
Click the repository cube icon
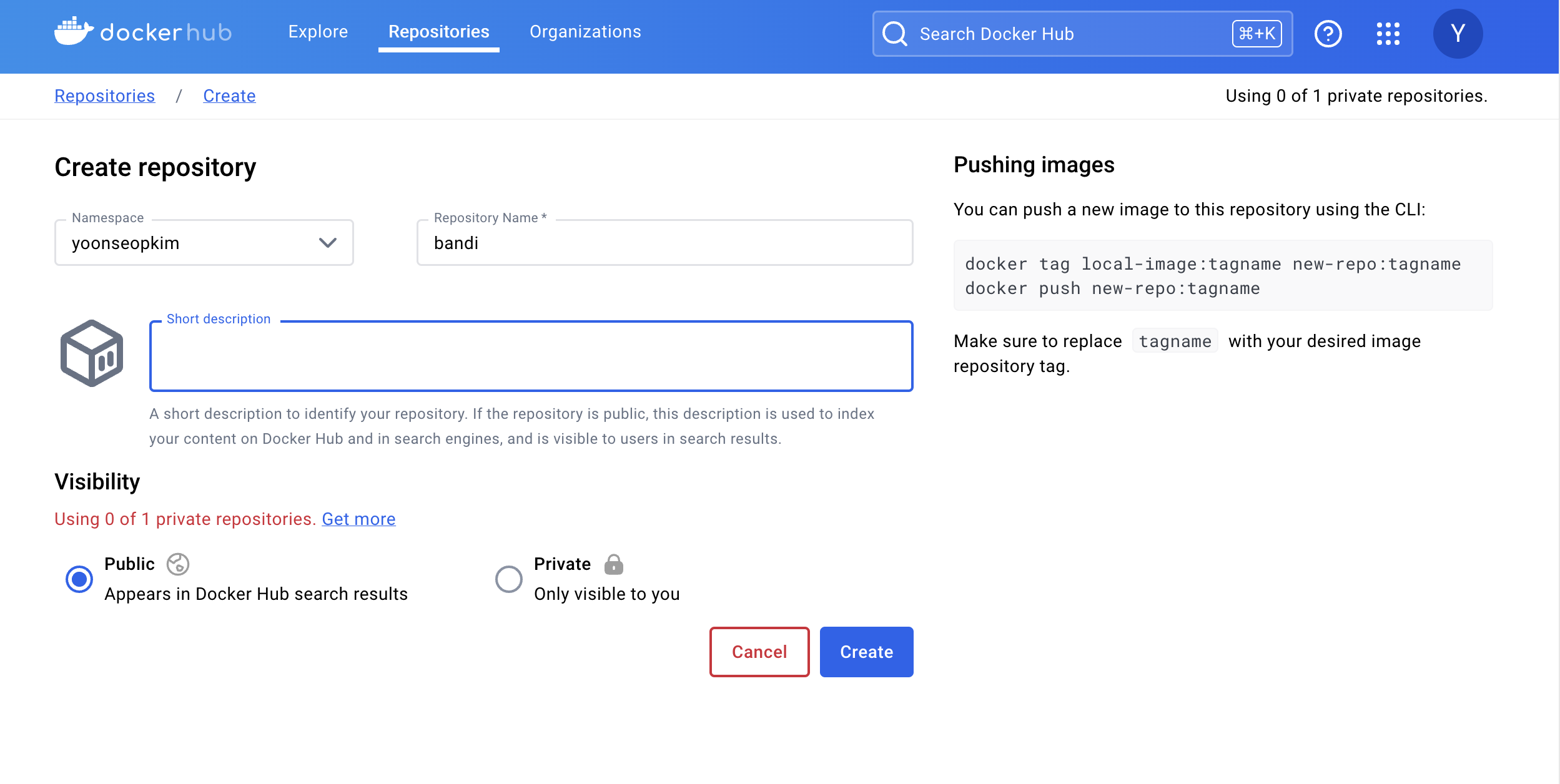pyautogui.click(x=92, y=353)
